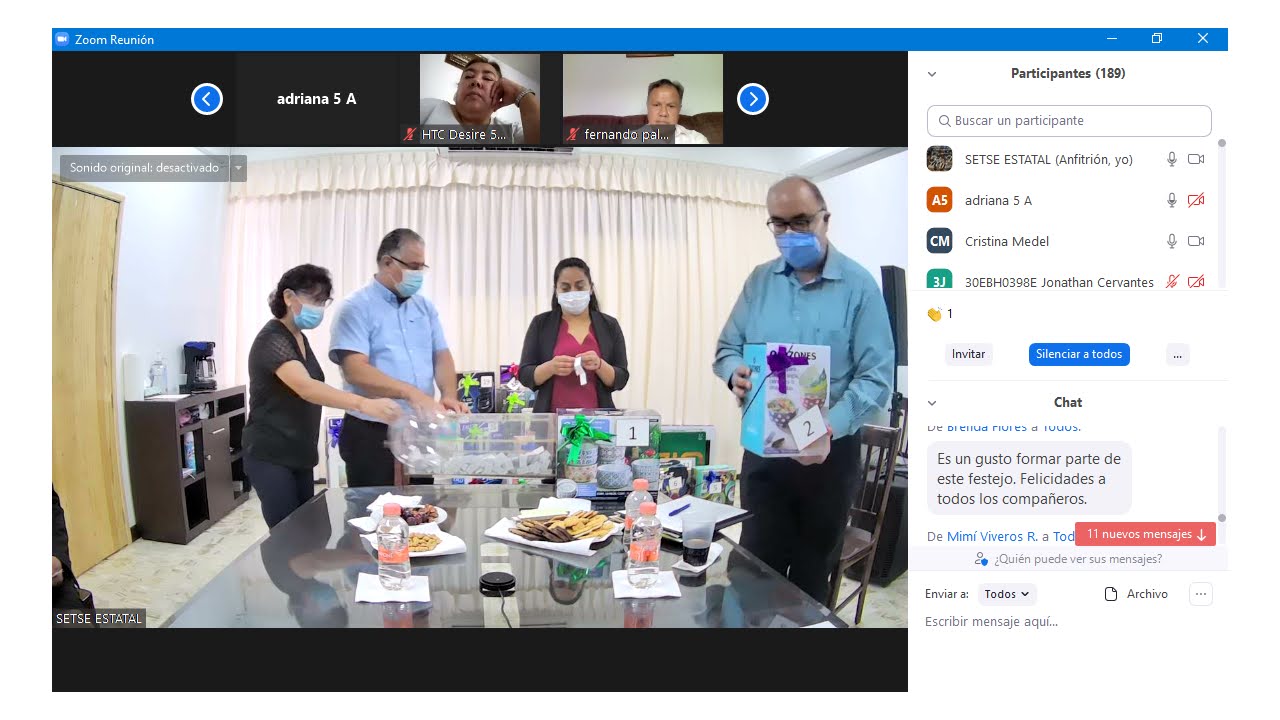Image resolution: width=1280 pixels, height=720 pixels.
Task: Toggle Jonathan Cervantes crossed camera icon
Action: 1196,282
